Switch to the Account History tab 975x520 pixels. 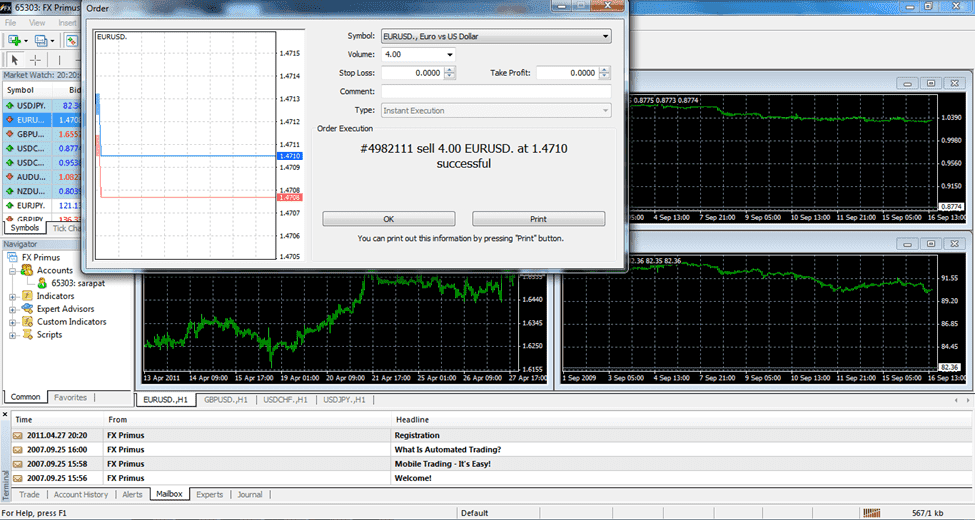click(81, 494)
